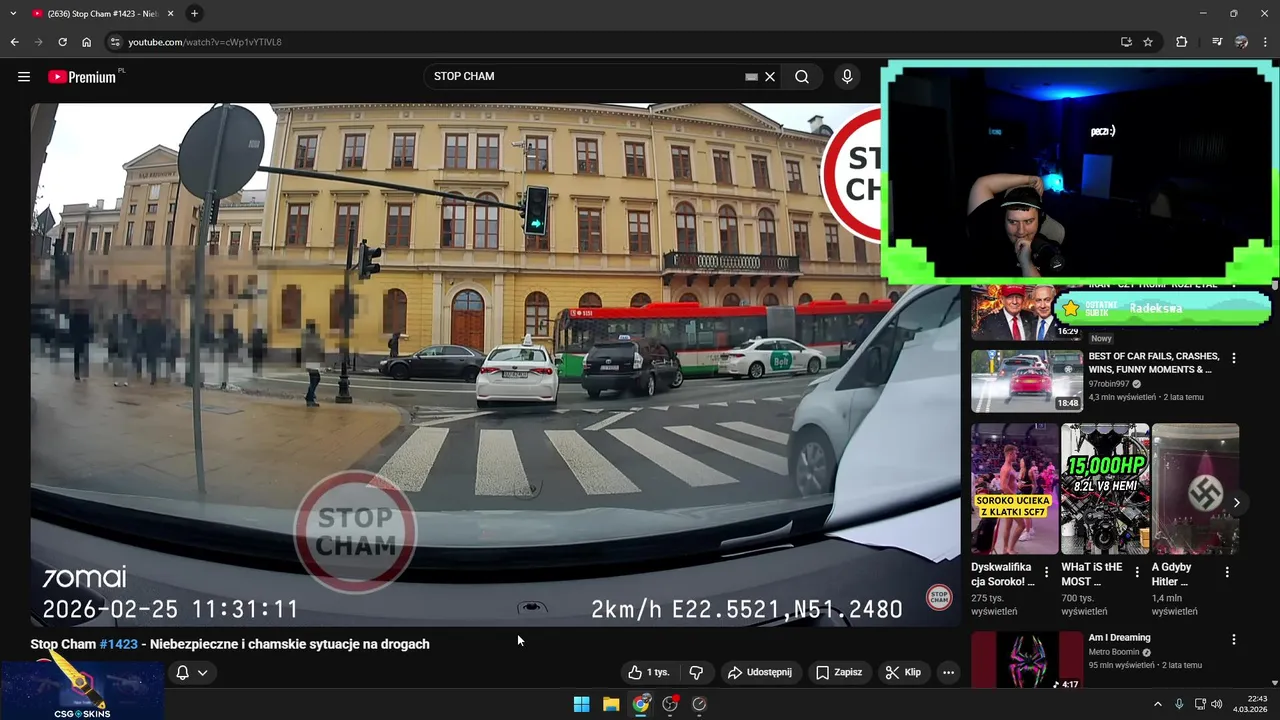The width and height of the screenshot is (1280, 720).
Task: Open the #1423 hashtag link in title
Action: click(118, 644)
